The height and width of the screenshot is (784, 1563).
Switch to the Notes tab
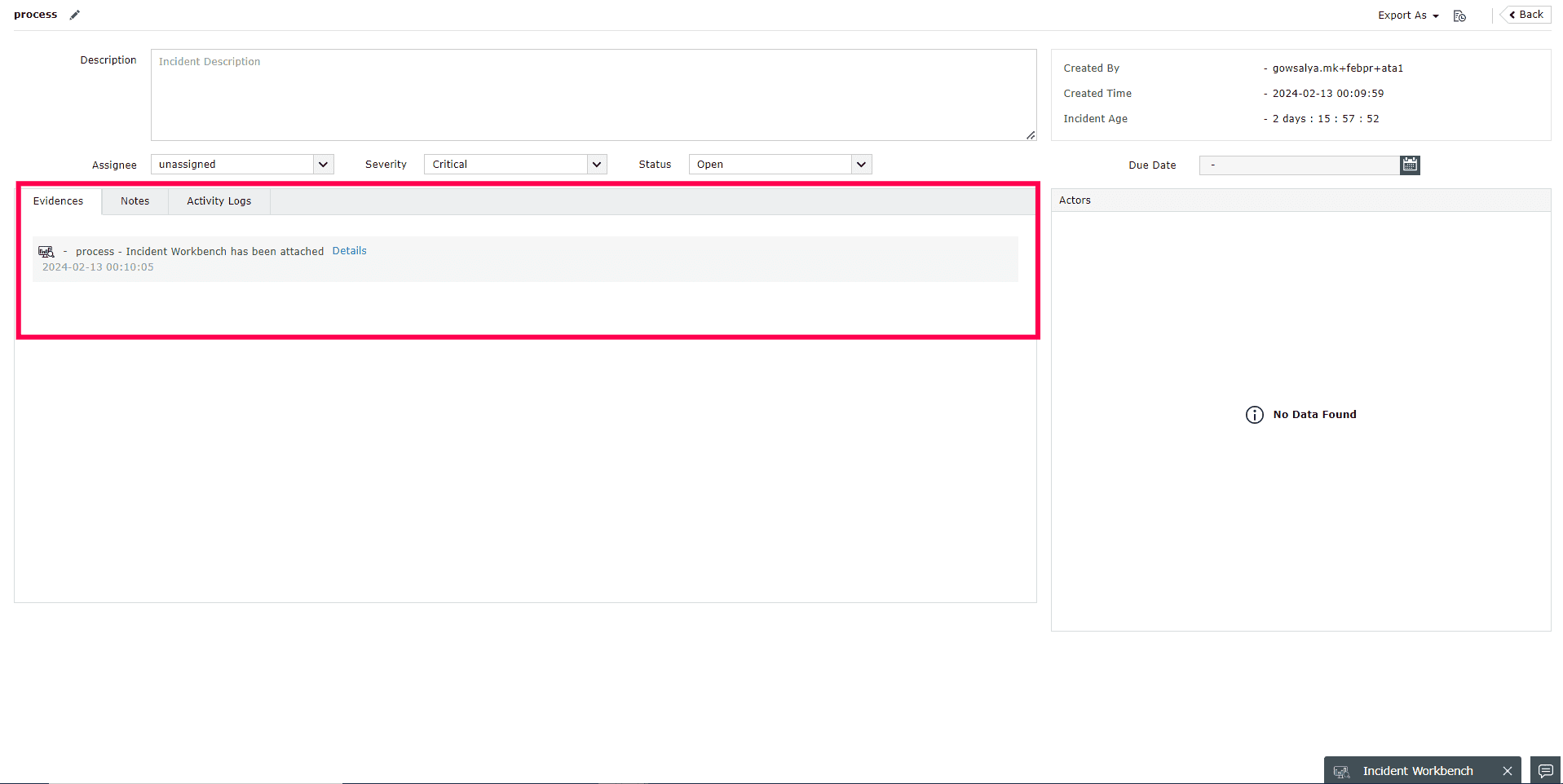(135, 201)
